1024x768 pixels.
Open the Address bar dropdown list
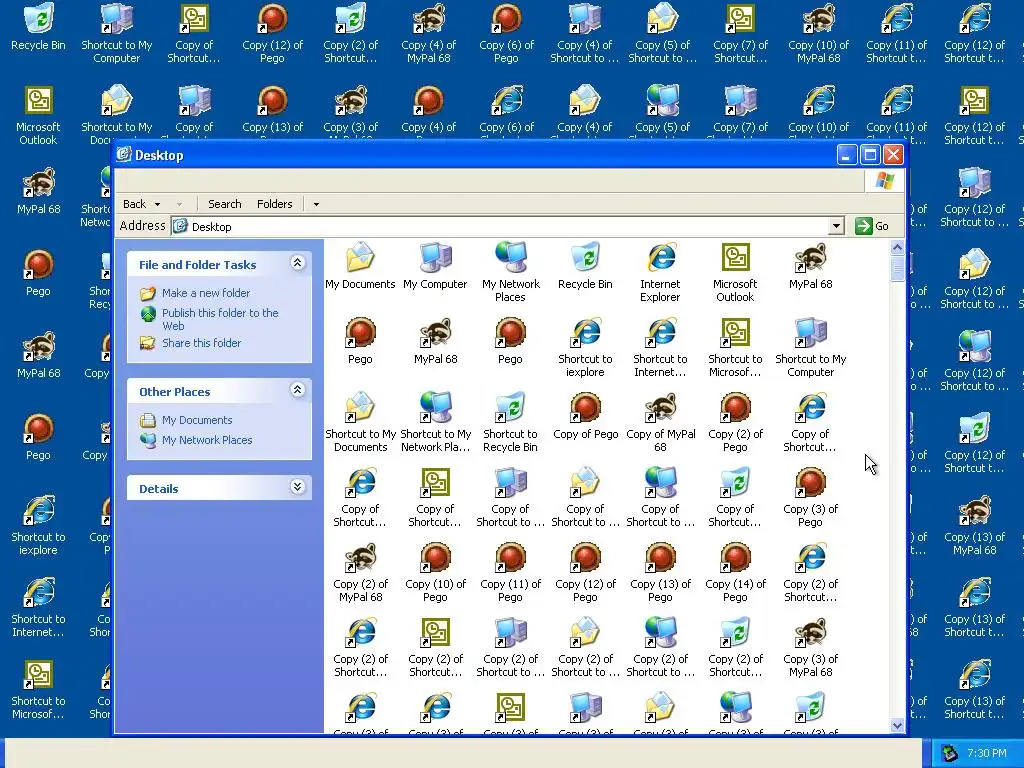tap(836, 226)
